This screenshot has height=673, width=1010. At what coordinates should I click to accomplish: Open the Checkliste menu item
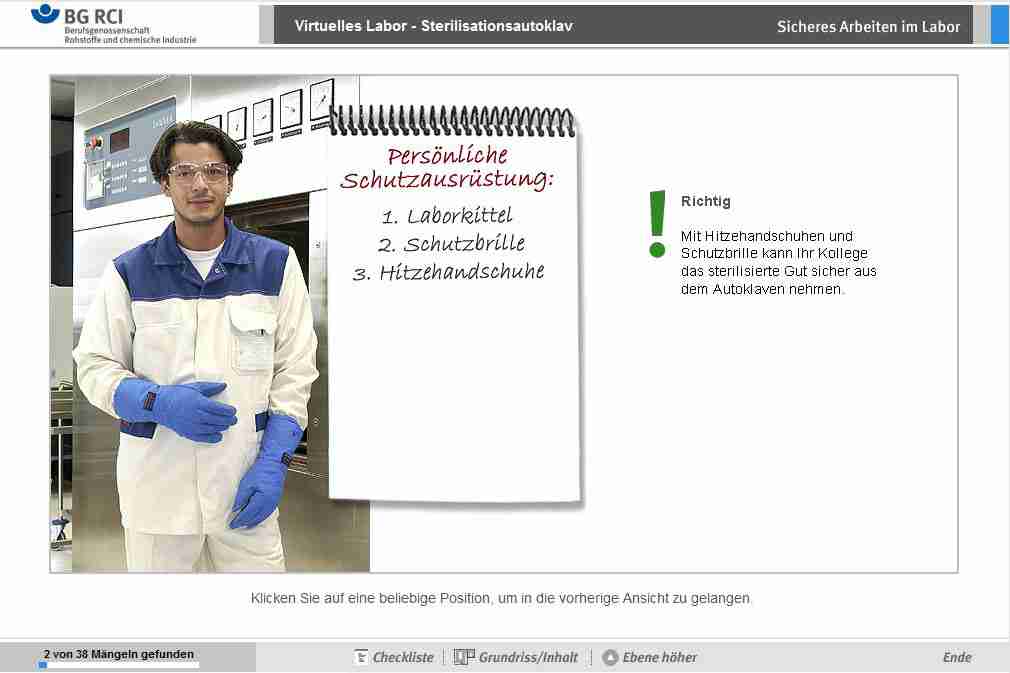coord(403,657)
